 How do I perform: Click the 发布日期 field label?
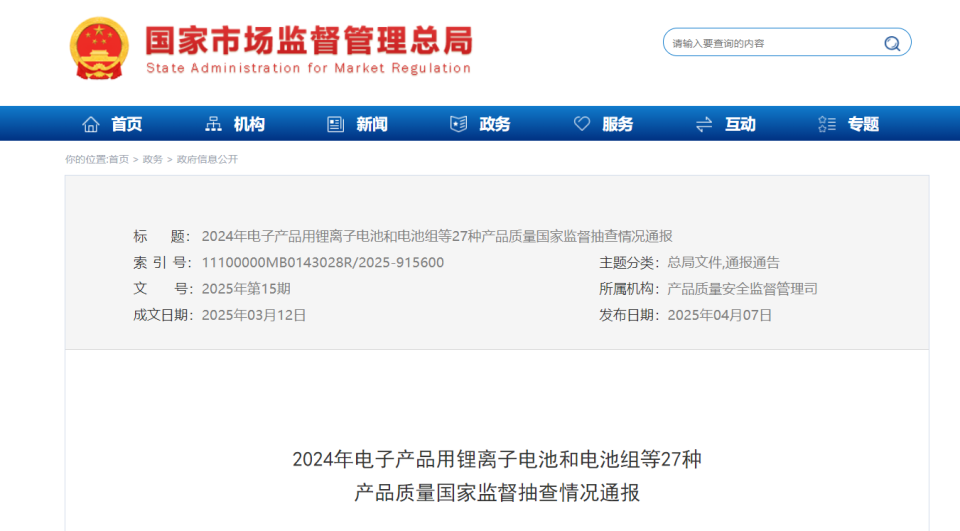pyautogui.click(x=629, y=315)
